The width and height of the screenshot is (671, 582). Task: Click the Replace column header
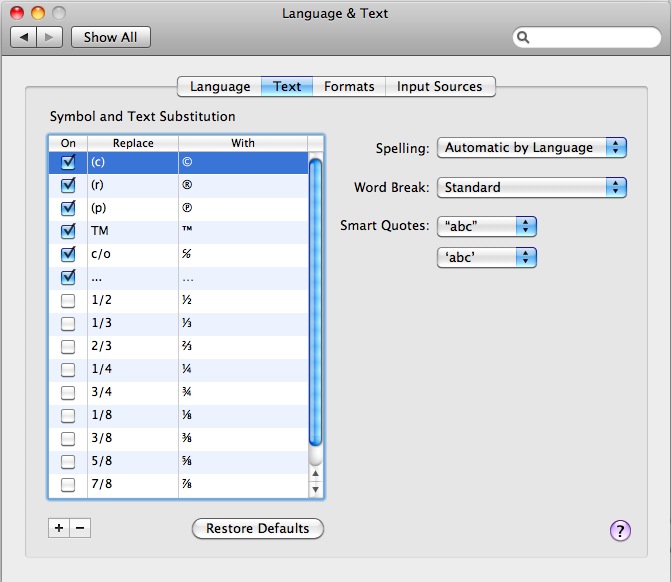click(x=133, y=143)
